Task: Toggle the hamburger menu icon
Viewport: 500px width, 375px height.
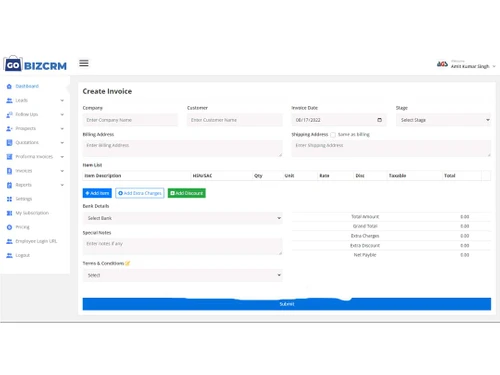Action: click(84, 63)
